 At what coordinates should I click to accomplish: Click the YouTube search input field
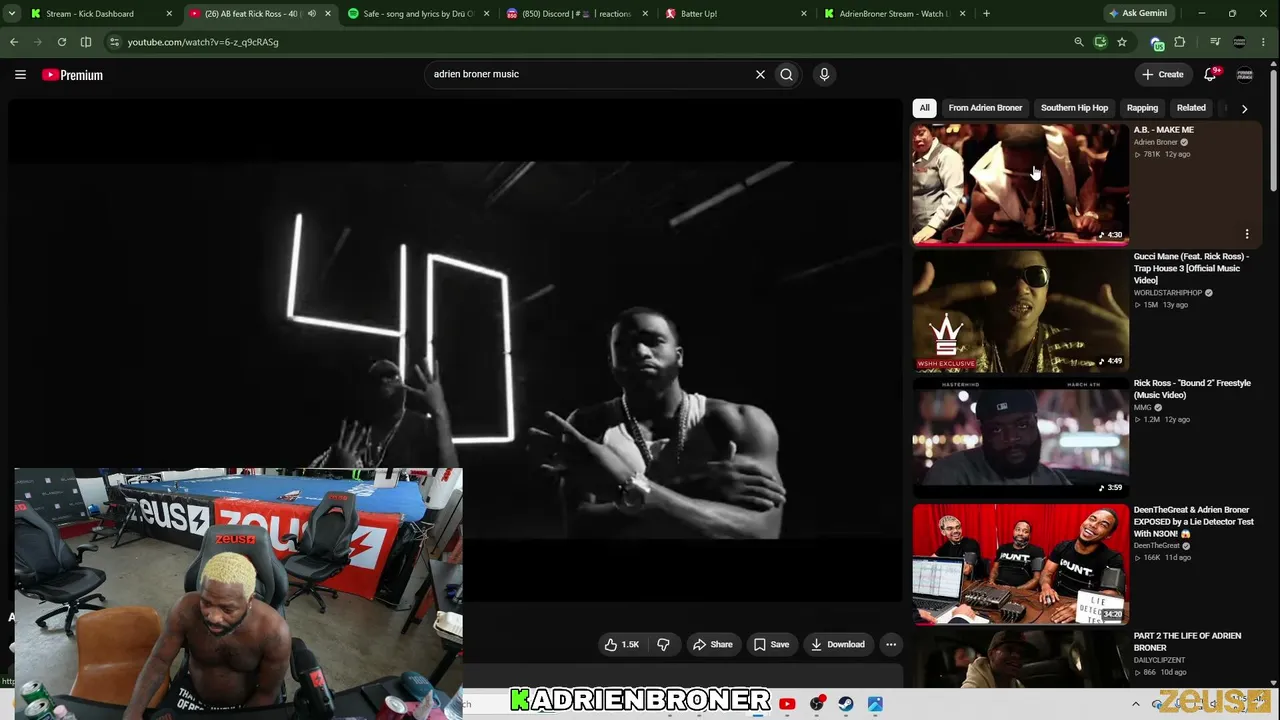click(590, 74)
